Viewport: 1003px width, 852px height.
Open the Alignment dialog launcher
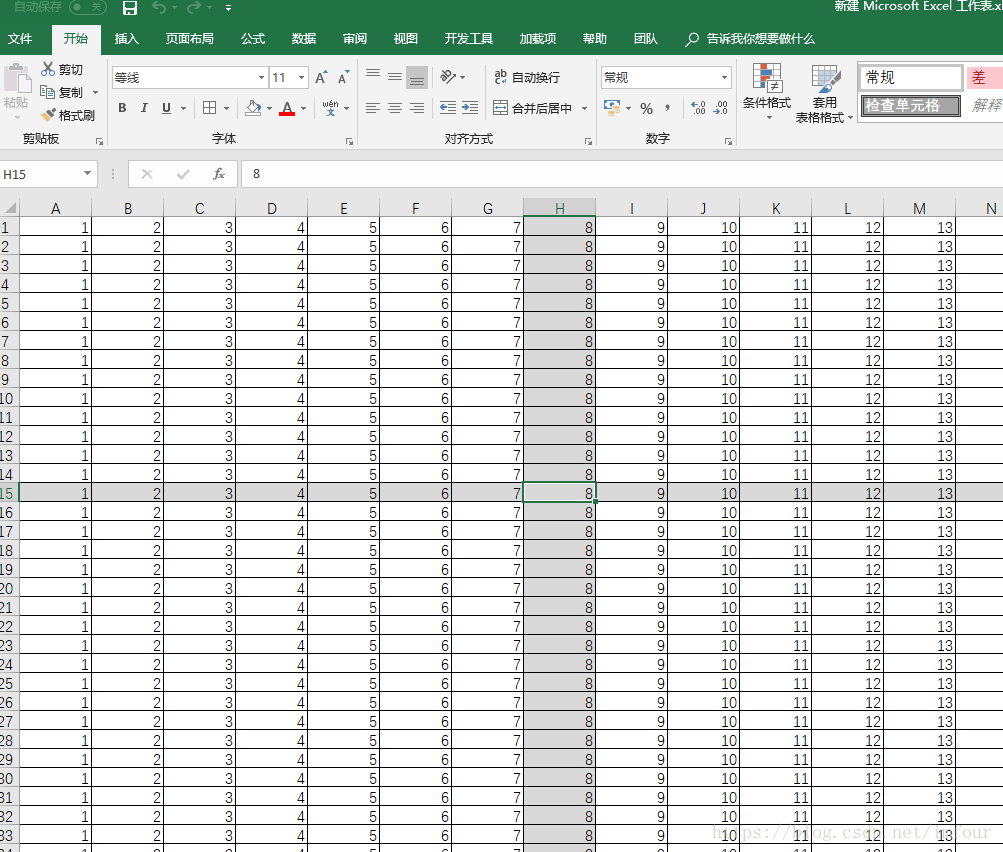(x=588, y=141)
